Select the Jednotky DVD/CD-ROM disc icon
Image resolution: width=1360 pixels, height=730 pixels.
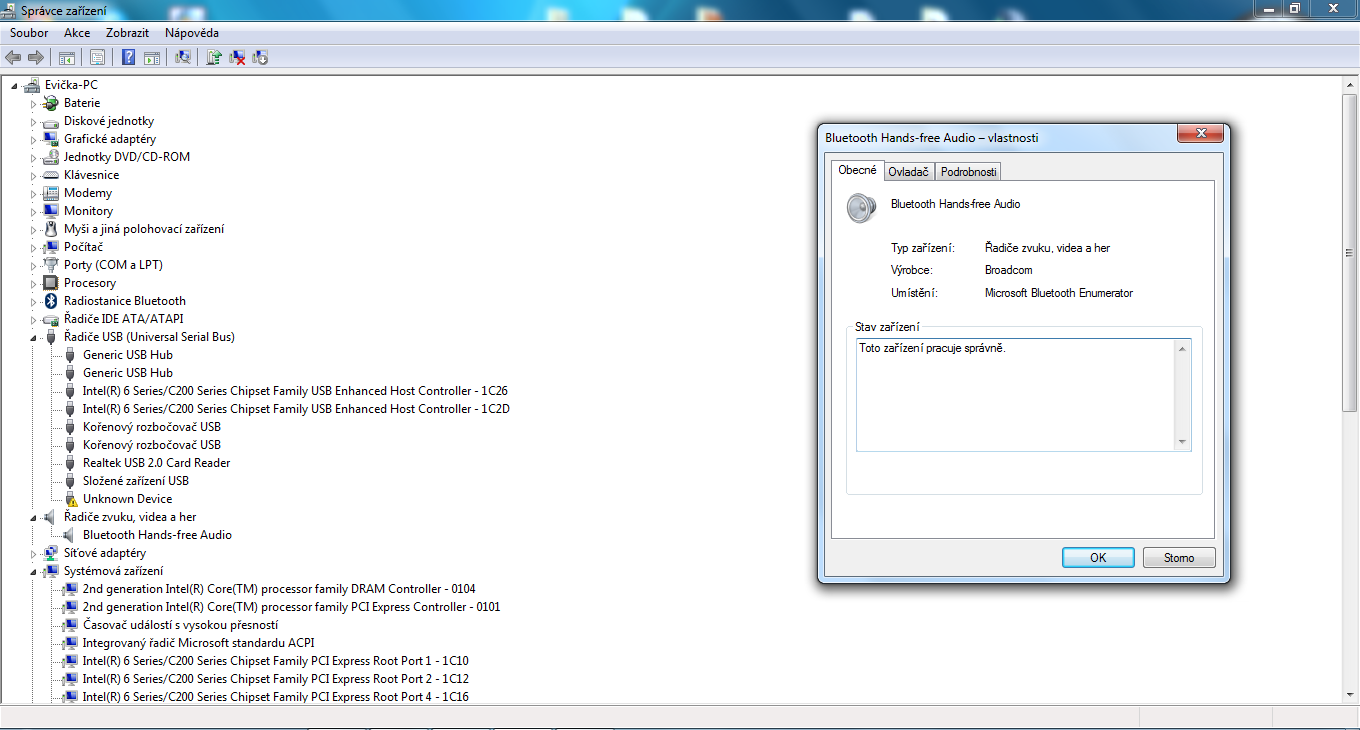pos(52,157)
